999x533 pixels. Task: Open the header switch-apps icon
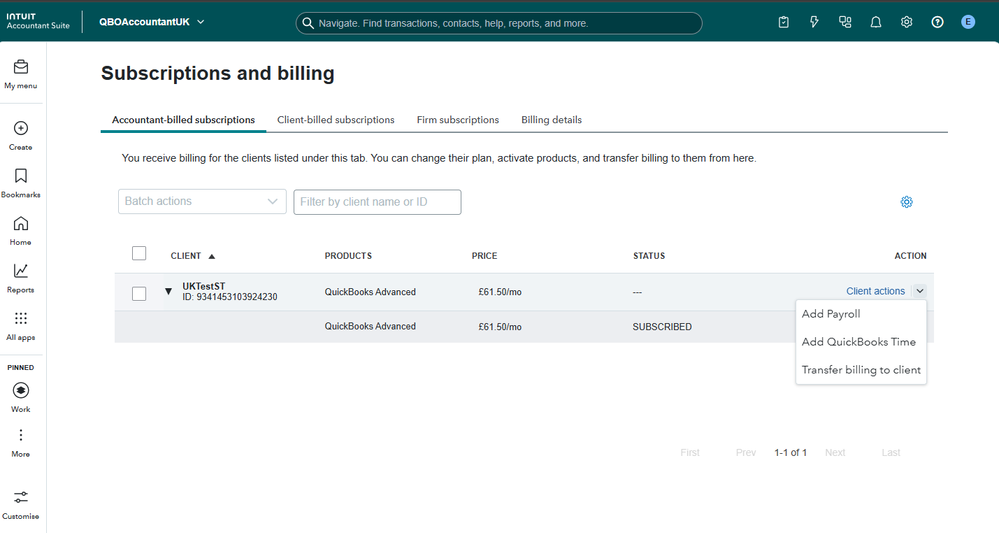point(845,22)
